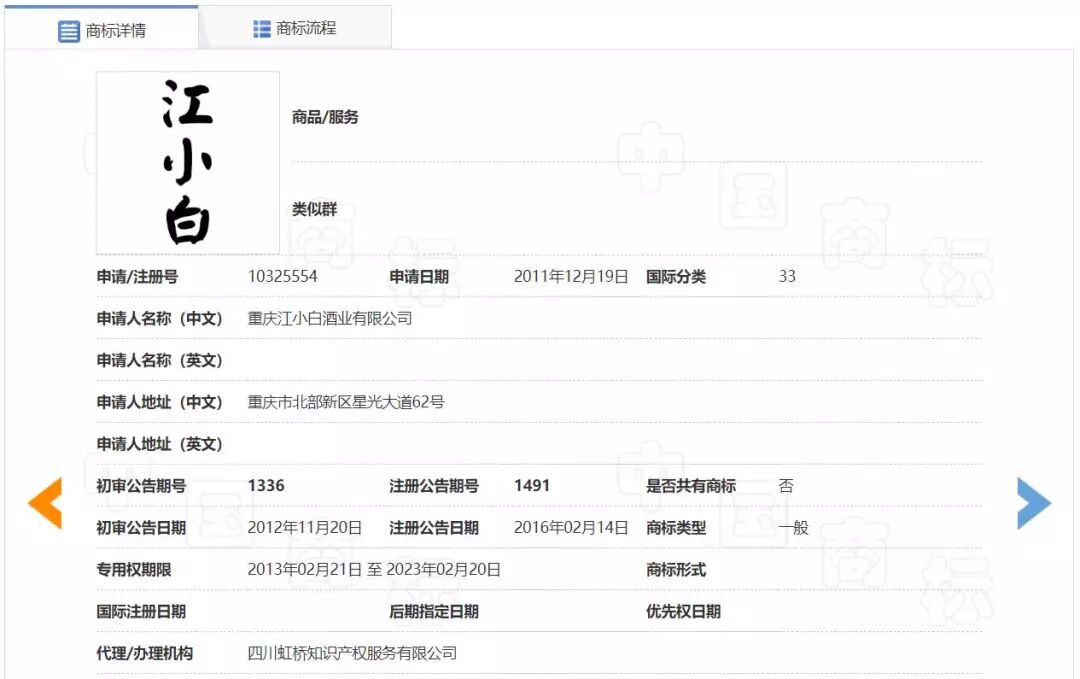
Task: Click the 商标详情 document icon
Action: (x=69, y=31)
